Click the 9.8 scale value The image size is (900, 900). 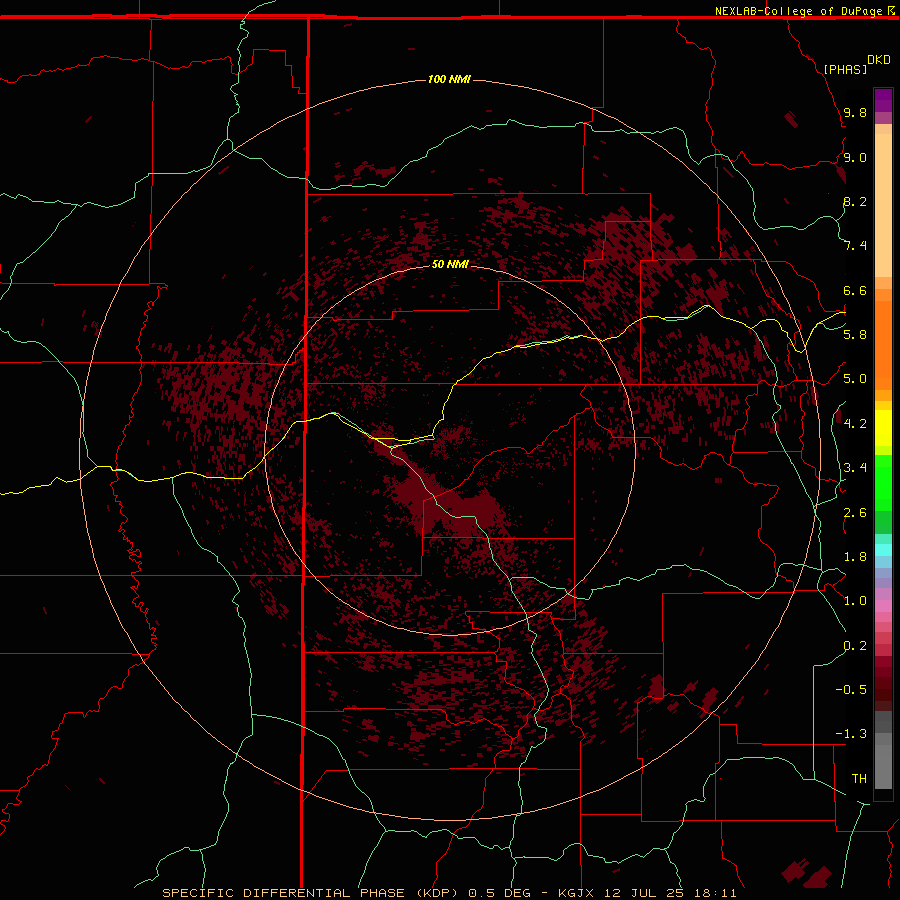click(855, 112)
